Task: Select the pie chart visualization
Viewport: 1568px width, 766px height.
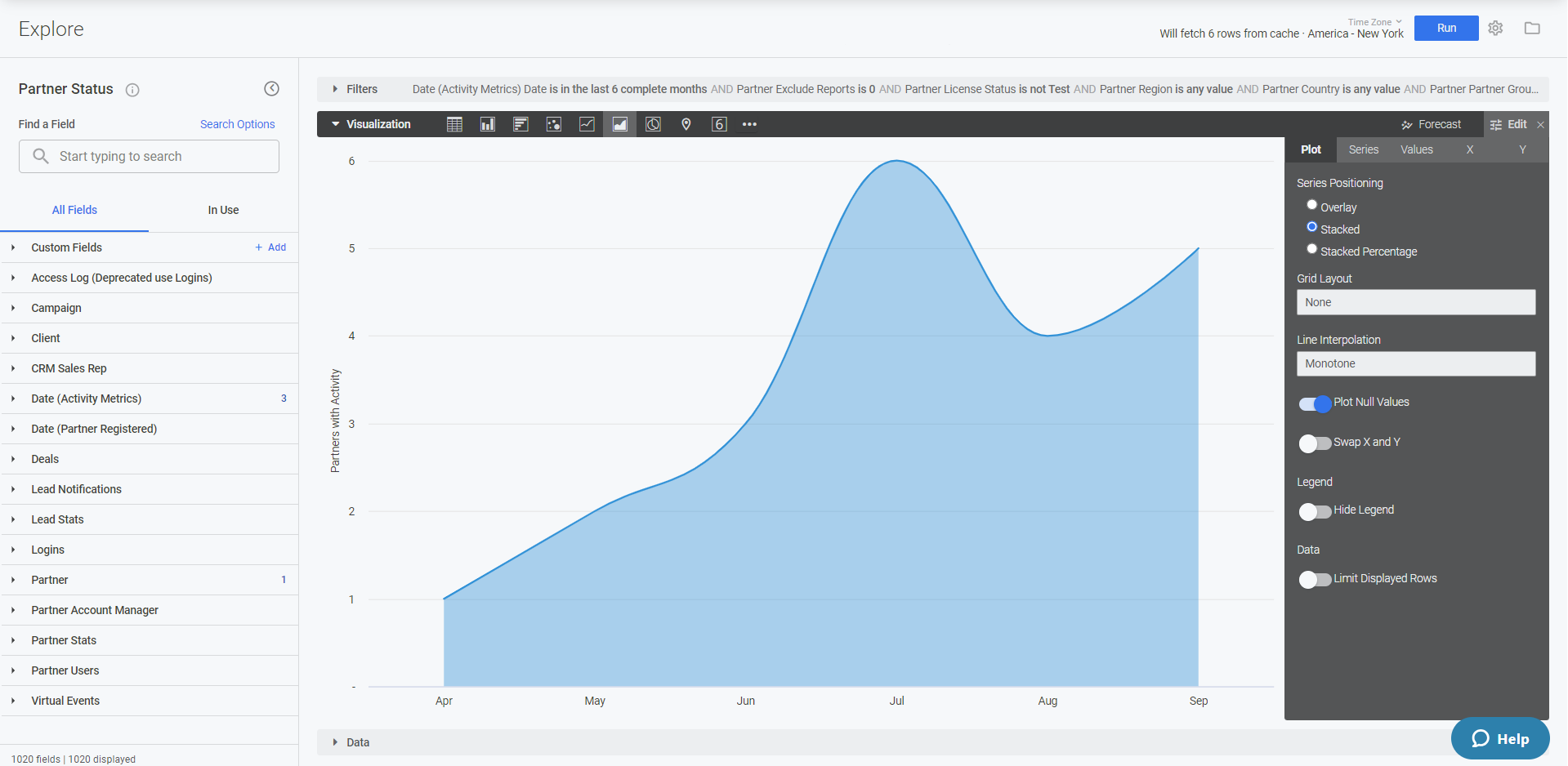Action: tap(652, 124)
